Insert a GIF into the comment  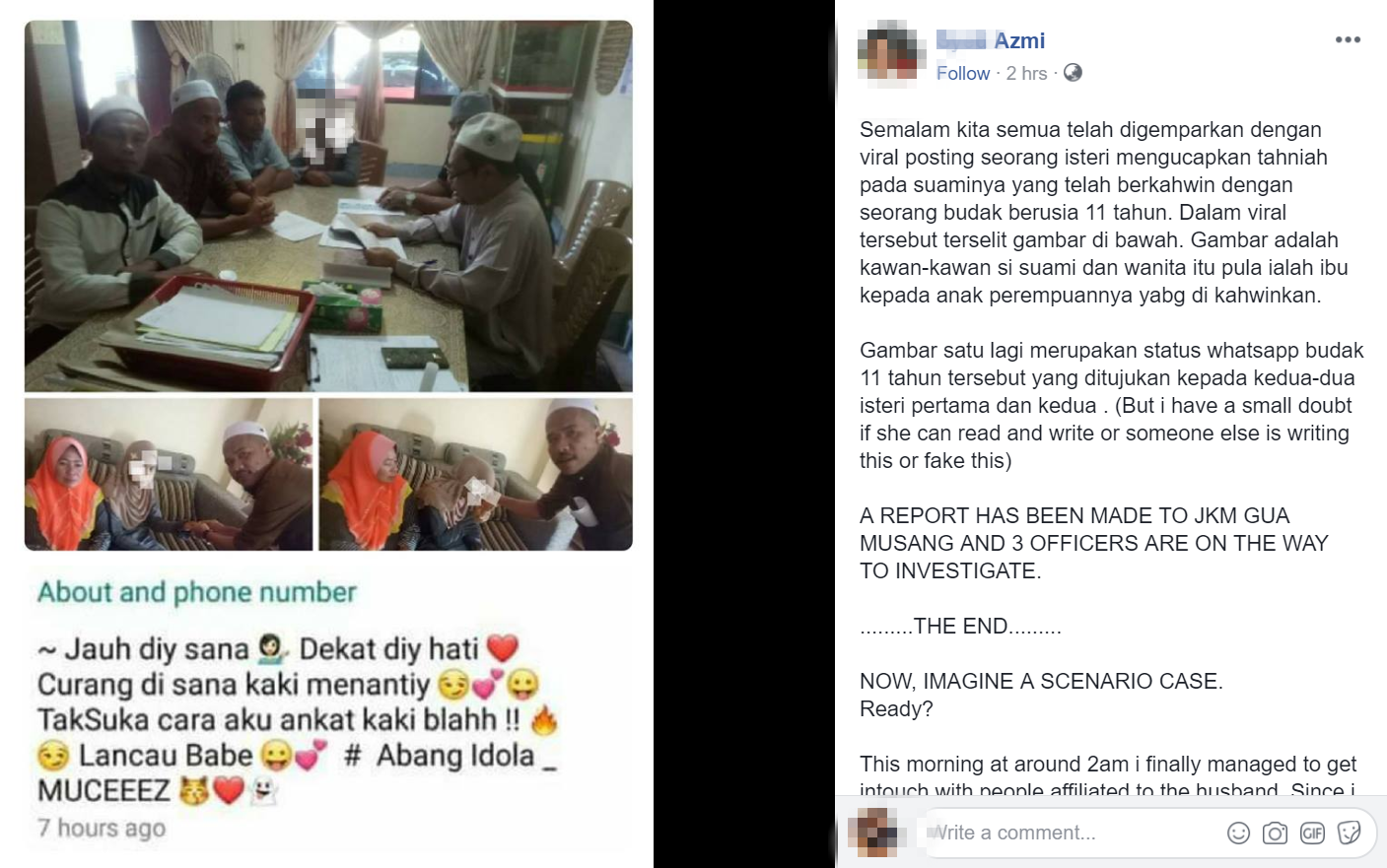click(1312, 834)
